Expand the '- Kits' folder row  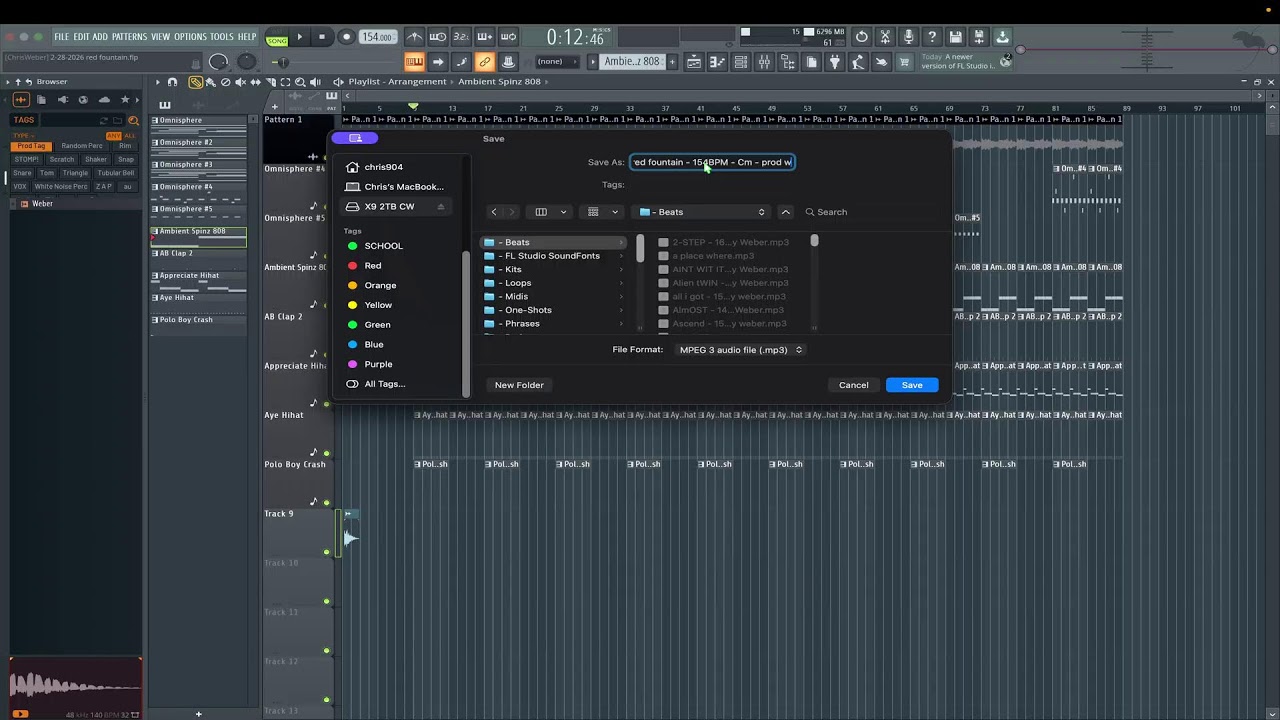(x=553, y=269)
